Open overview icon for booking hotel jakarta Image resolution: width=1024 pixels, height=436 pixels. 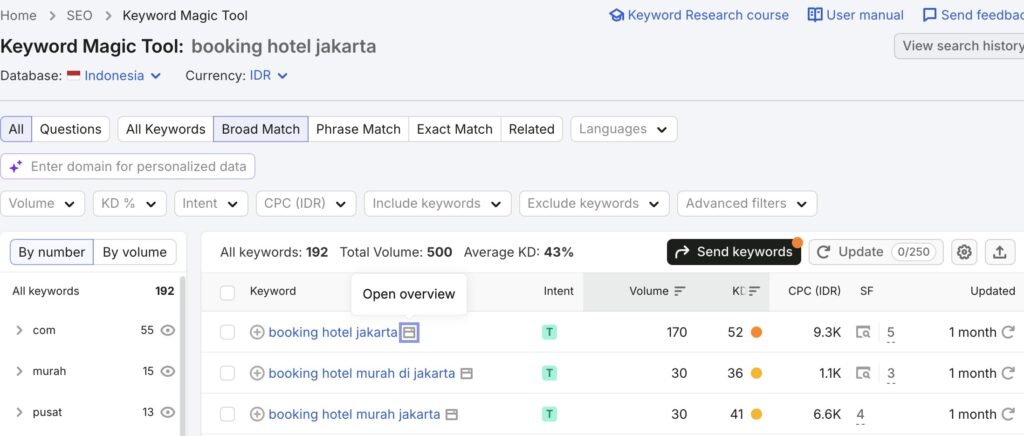point(409,332)
